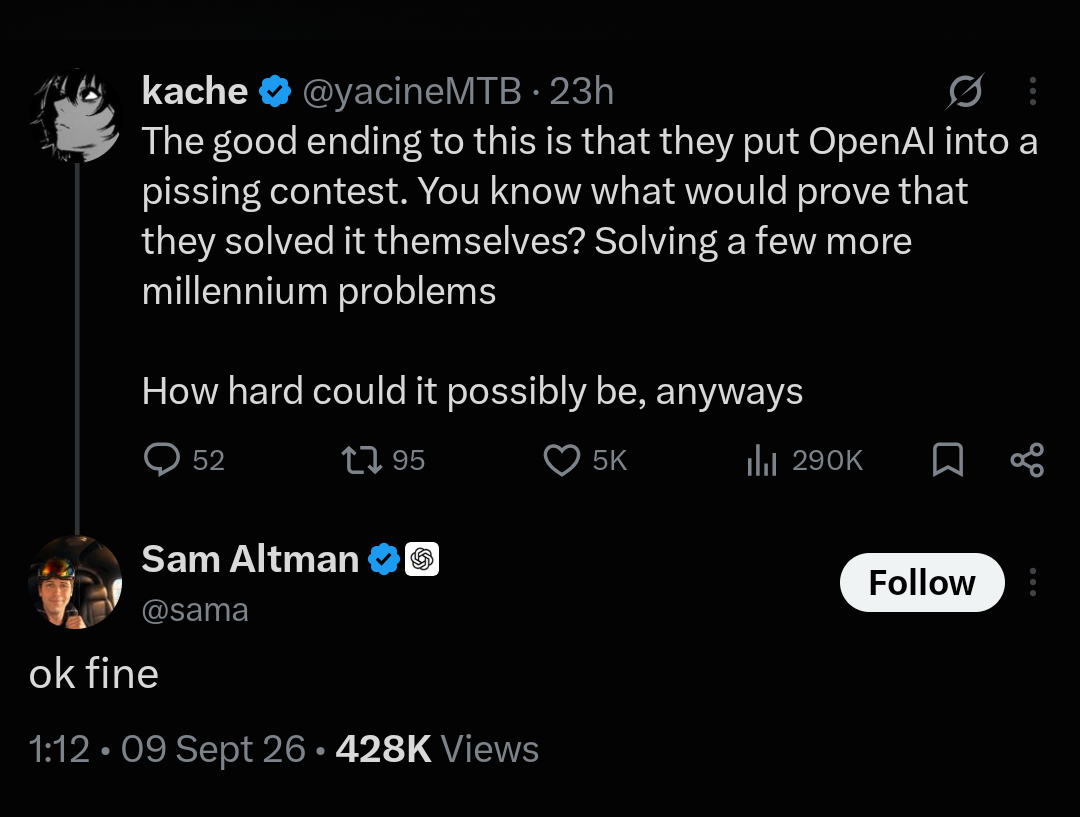
Task: Share kache's tweet with the share icon
Action: [x=1028, y=459]
